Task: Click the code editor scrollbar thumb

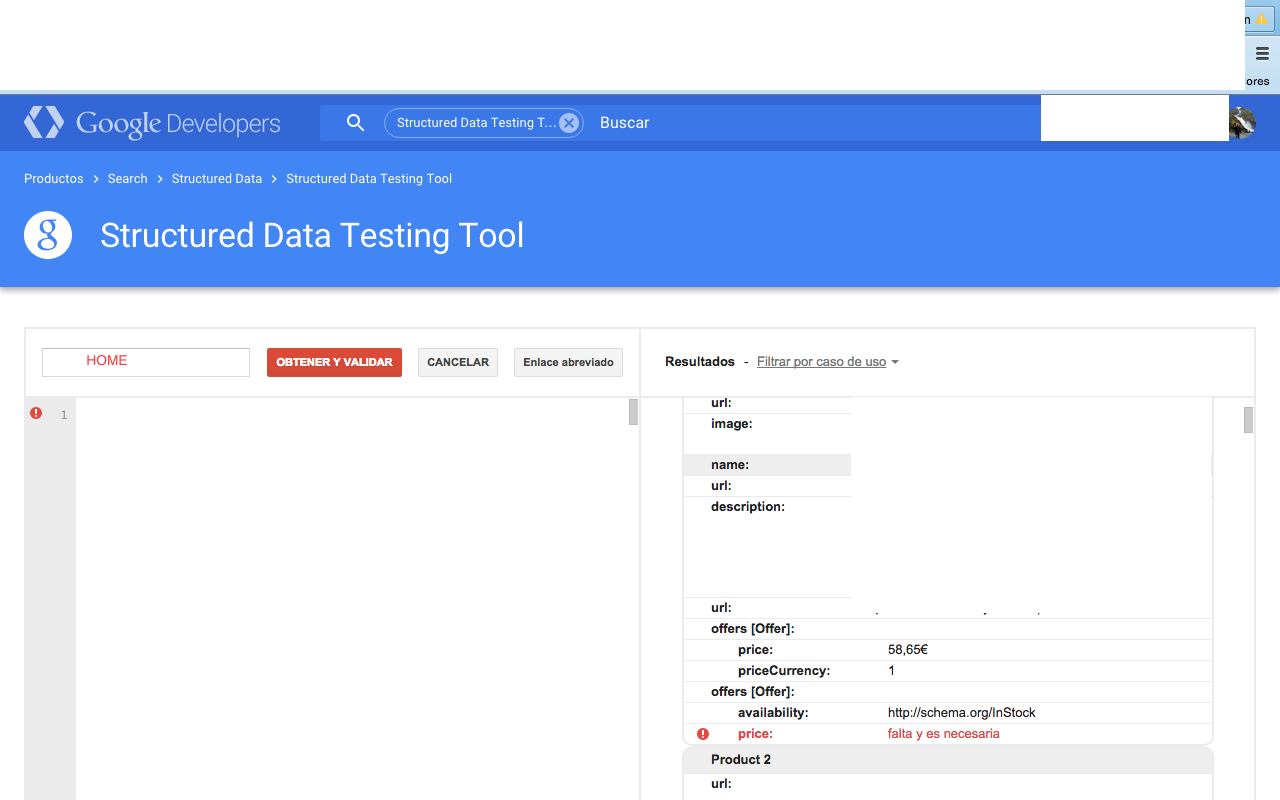Action: pos(633,412)
